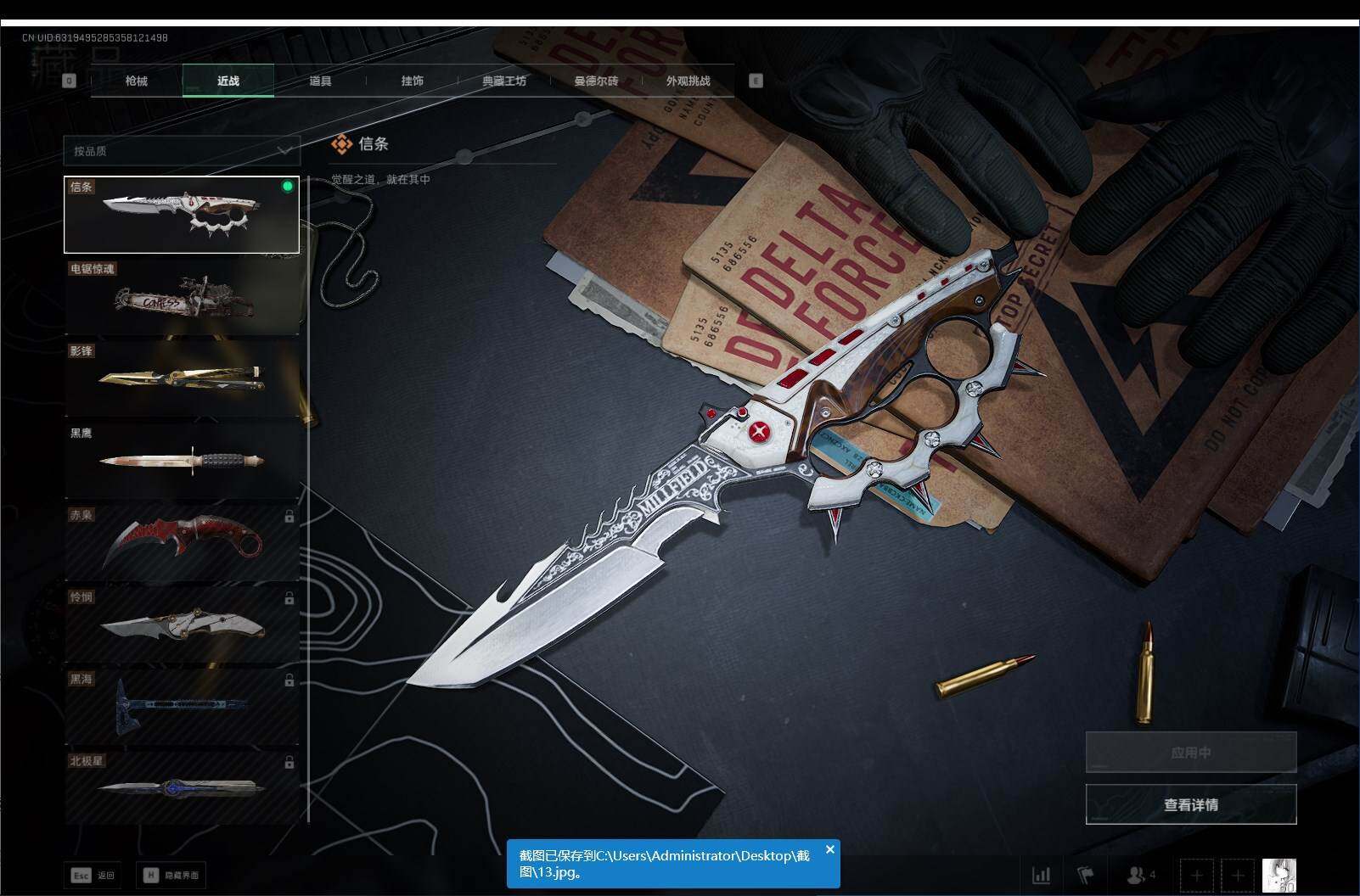
Task: Click the lock icon on 怜悯
Action: coord(289,598)
